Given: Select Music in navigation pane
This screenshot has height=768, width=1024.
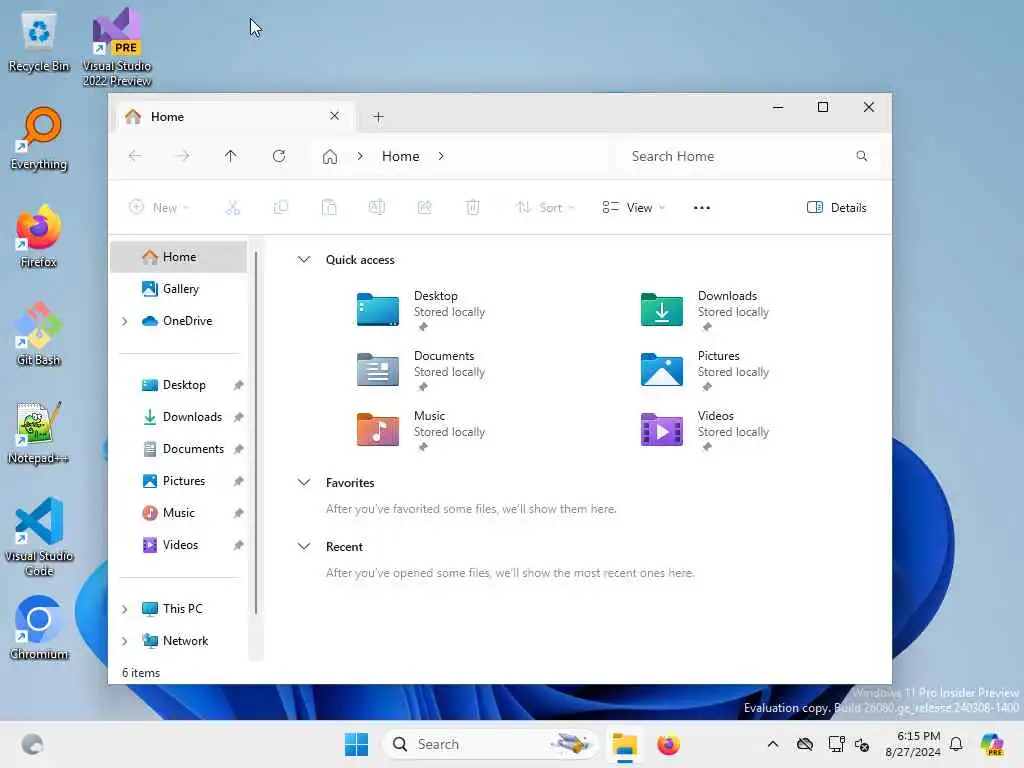Looking at the screenshot, I should (x=179, y=513).
